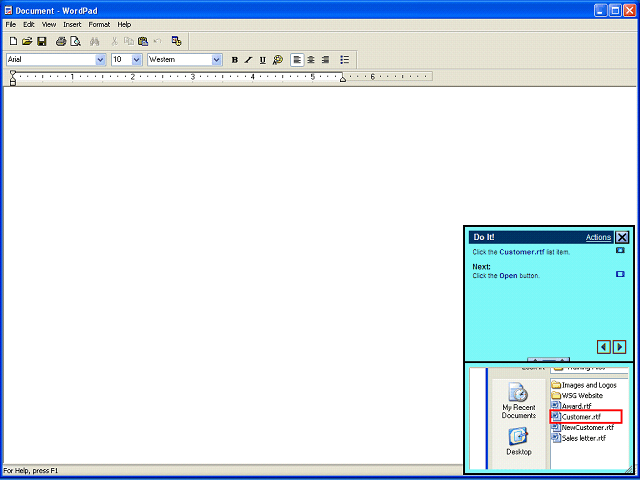
Task: Click the WordPad title bar icon
Action: (x=9, y=10)
